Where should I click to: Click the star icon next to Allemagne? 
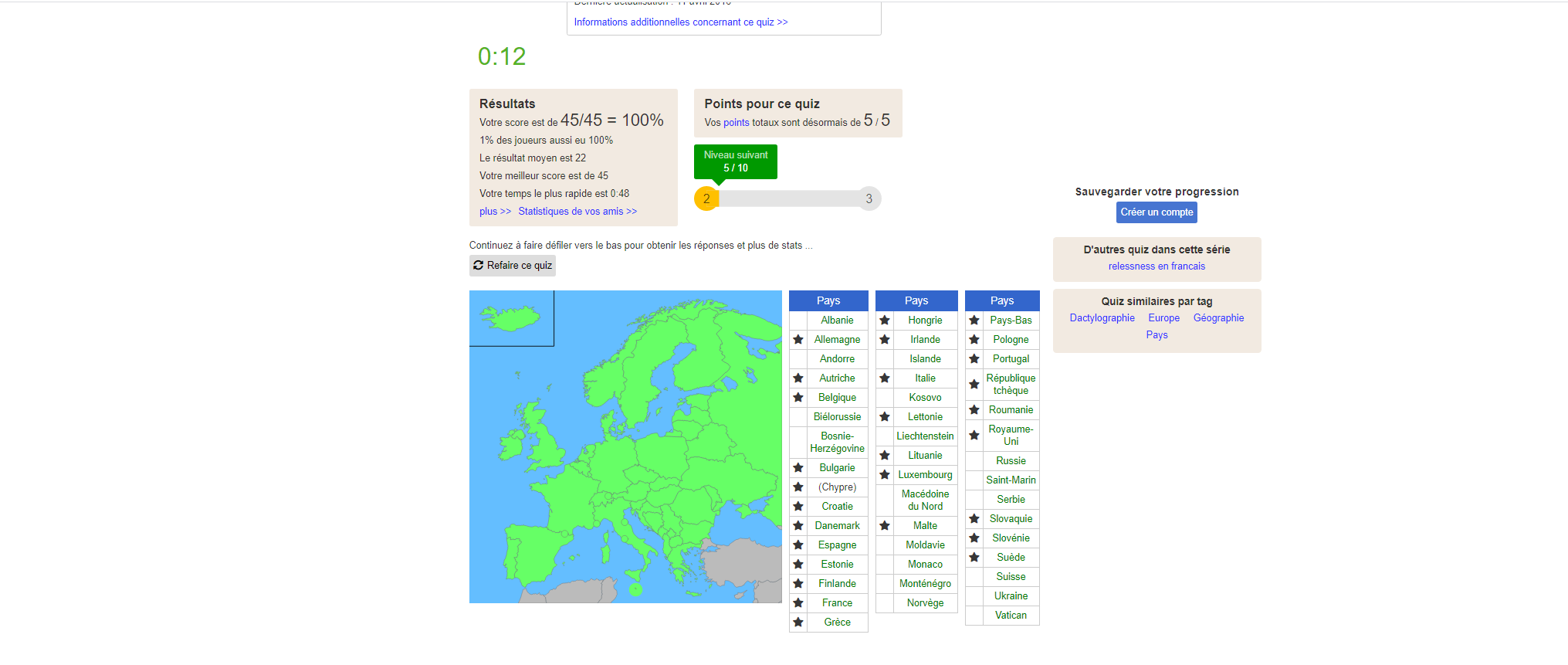[x=798, y=339]
